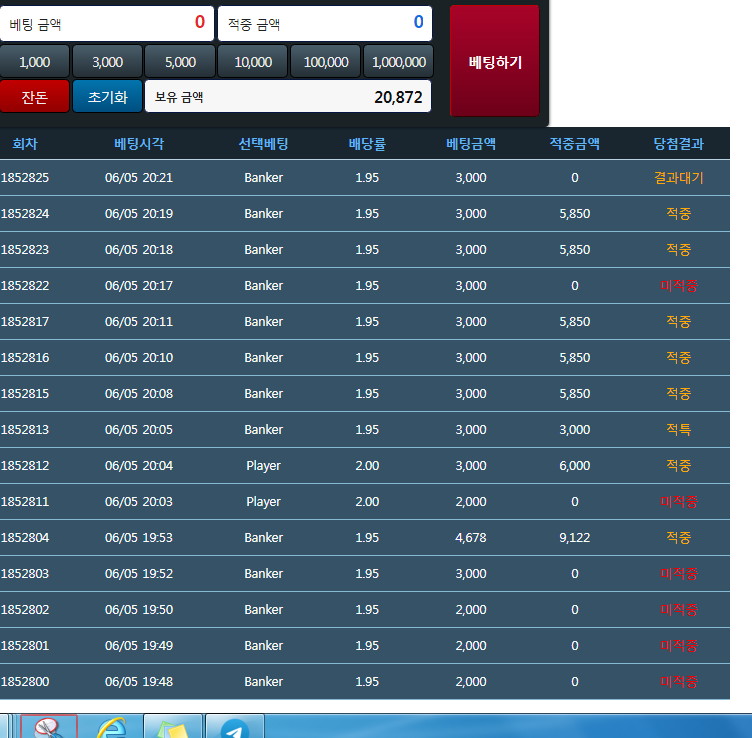Image resolution: width=752 pixels, height=738 pixels.
Task: Open the Sticky Notes taskbar app
Action: tap(173, 727)
